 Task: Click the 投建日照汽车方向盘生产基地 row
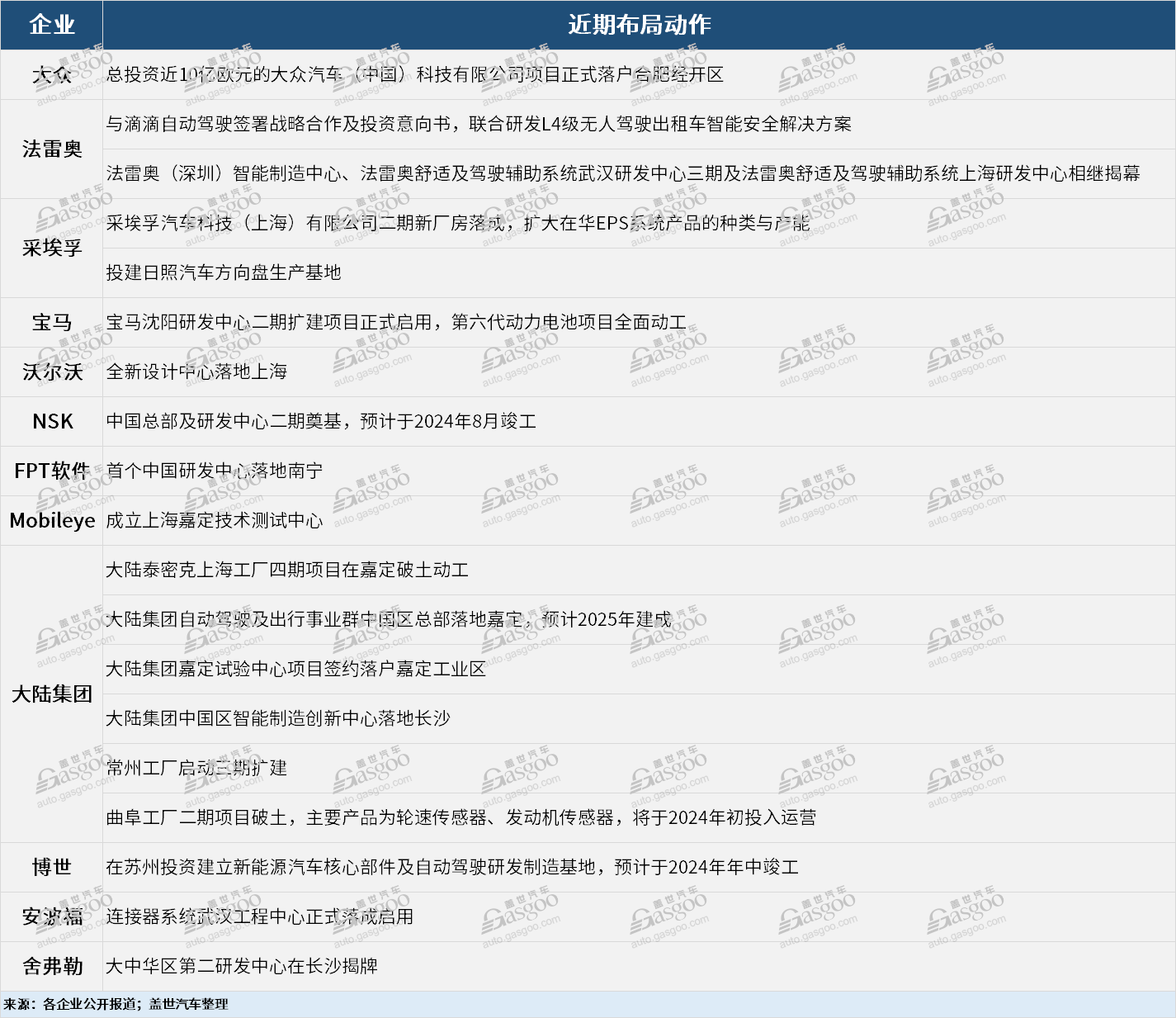639,273
